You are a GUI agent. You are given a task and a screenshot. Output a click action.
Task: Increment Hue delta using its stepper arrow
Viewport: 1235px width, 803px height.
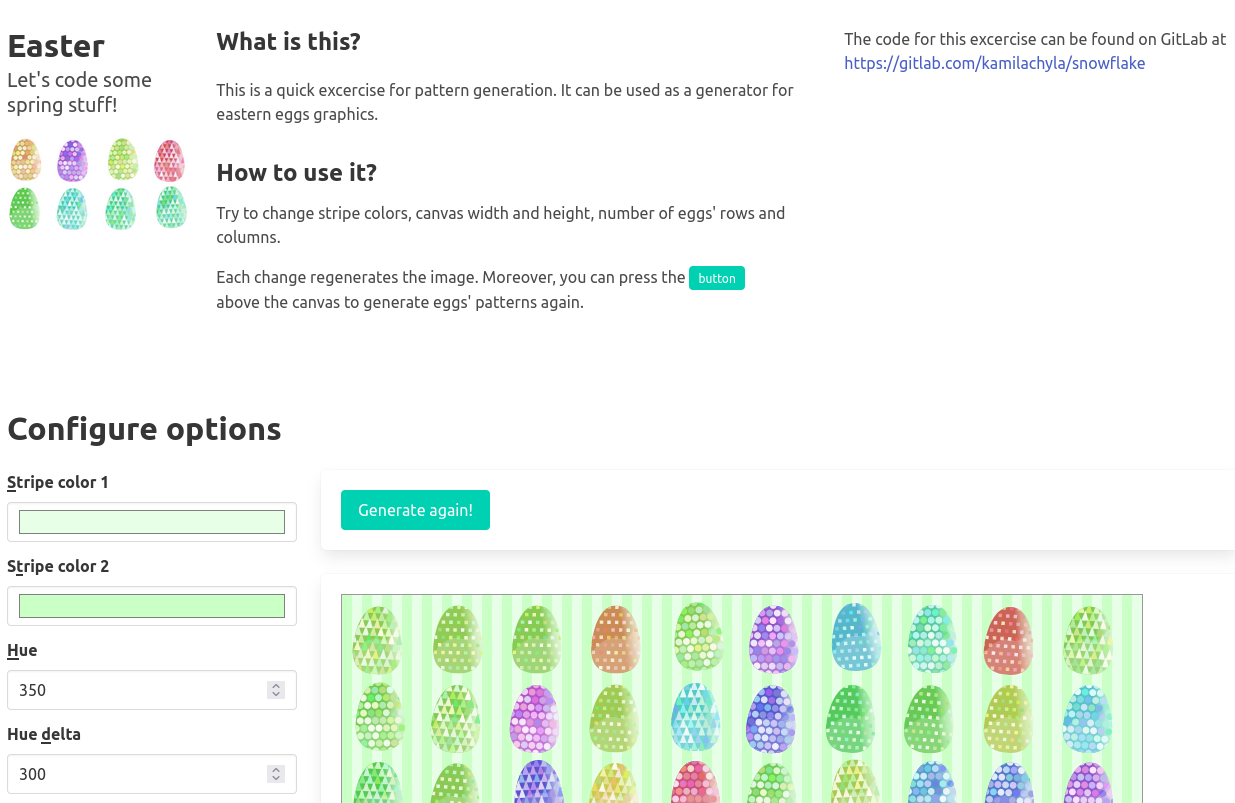click(274, 768)
